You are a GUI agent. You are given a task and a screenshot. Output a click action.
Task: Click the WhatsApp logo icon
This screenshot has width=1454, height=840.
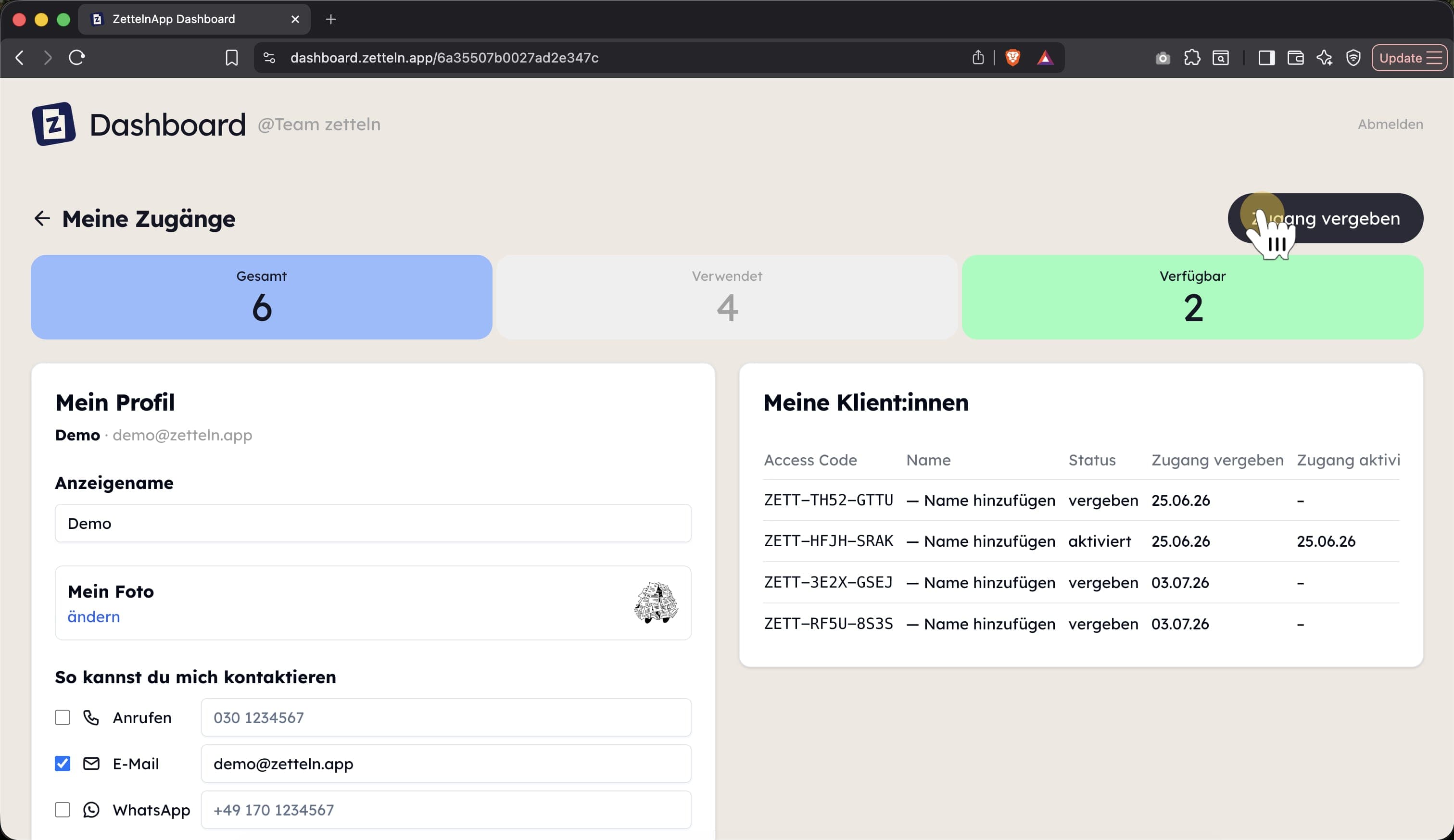click(91, 809)
